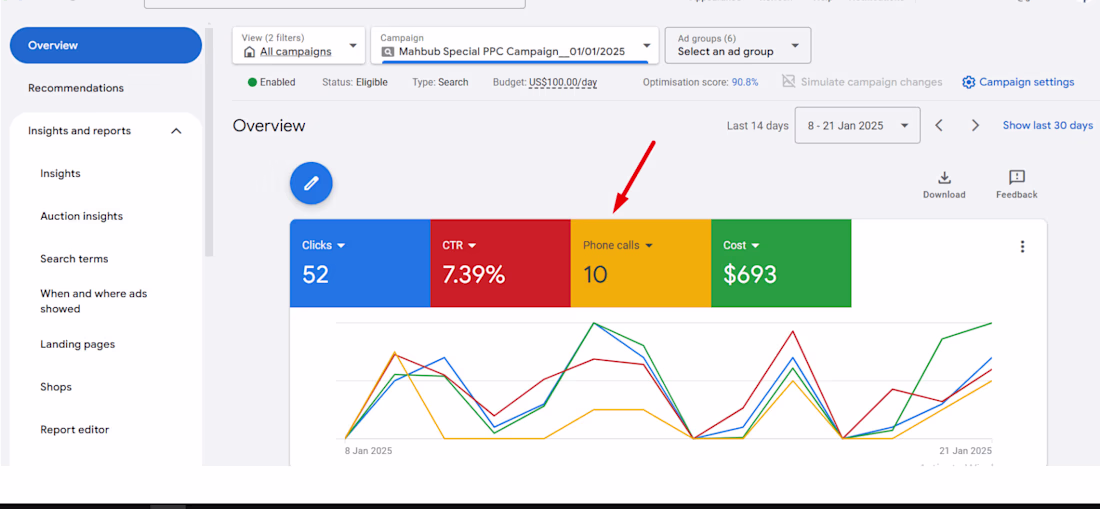Click the US$100.00/day budget

pyautogui.click(x=563, y=82)
